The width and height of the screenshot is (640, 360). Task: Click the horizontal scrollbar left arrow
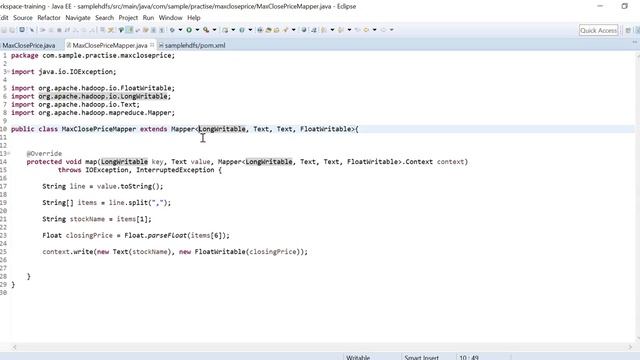click(x=14, y=347)
